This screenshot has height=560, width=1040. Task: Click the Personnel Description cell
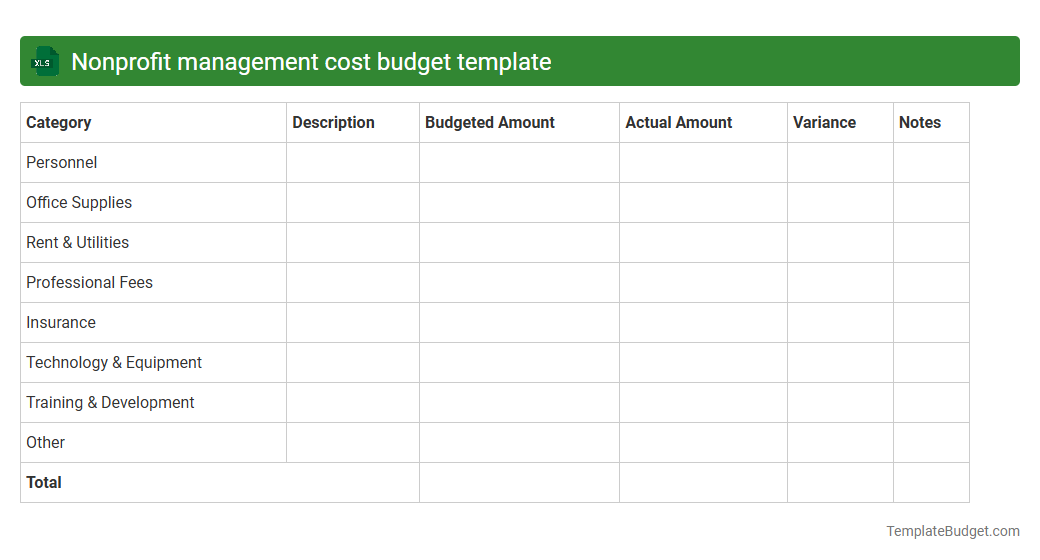coord(353,163)
